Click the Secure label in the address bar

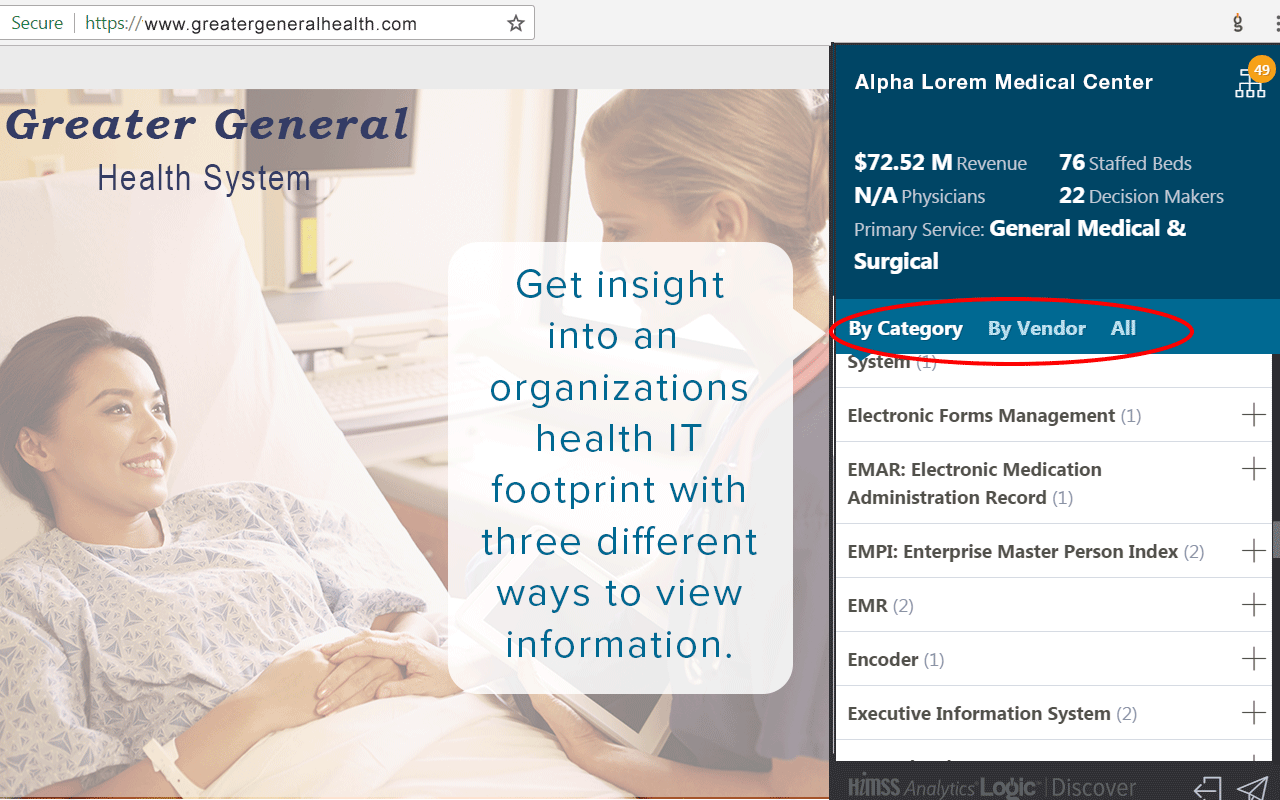coord(36,22)
